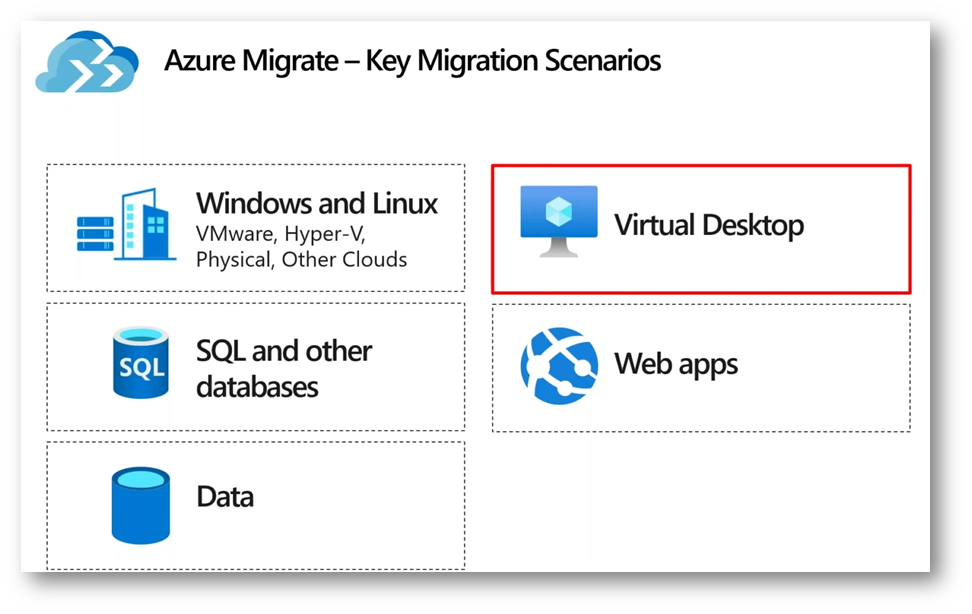Click the VMware, Hyper-V subtitle text
Image resolution: width=972 pixels, height=614 pixels.
pyautogui.click(x=281, y=234)
